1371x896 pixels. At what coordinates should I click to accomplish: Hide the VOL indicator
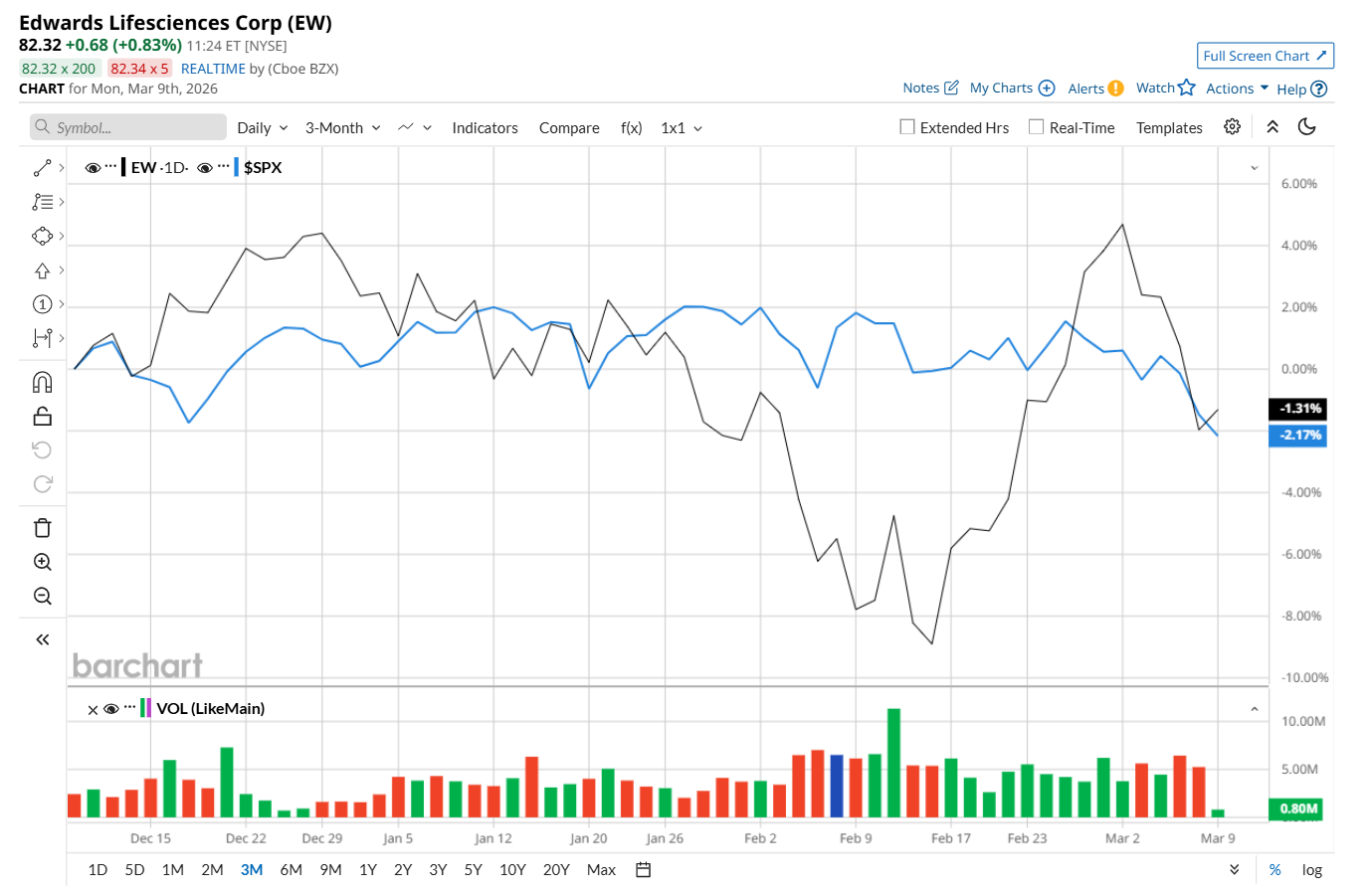(x=111, y=709)
